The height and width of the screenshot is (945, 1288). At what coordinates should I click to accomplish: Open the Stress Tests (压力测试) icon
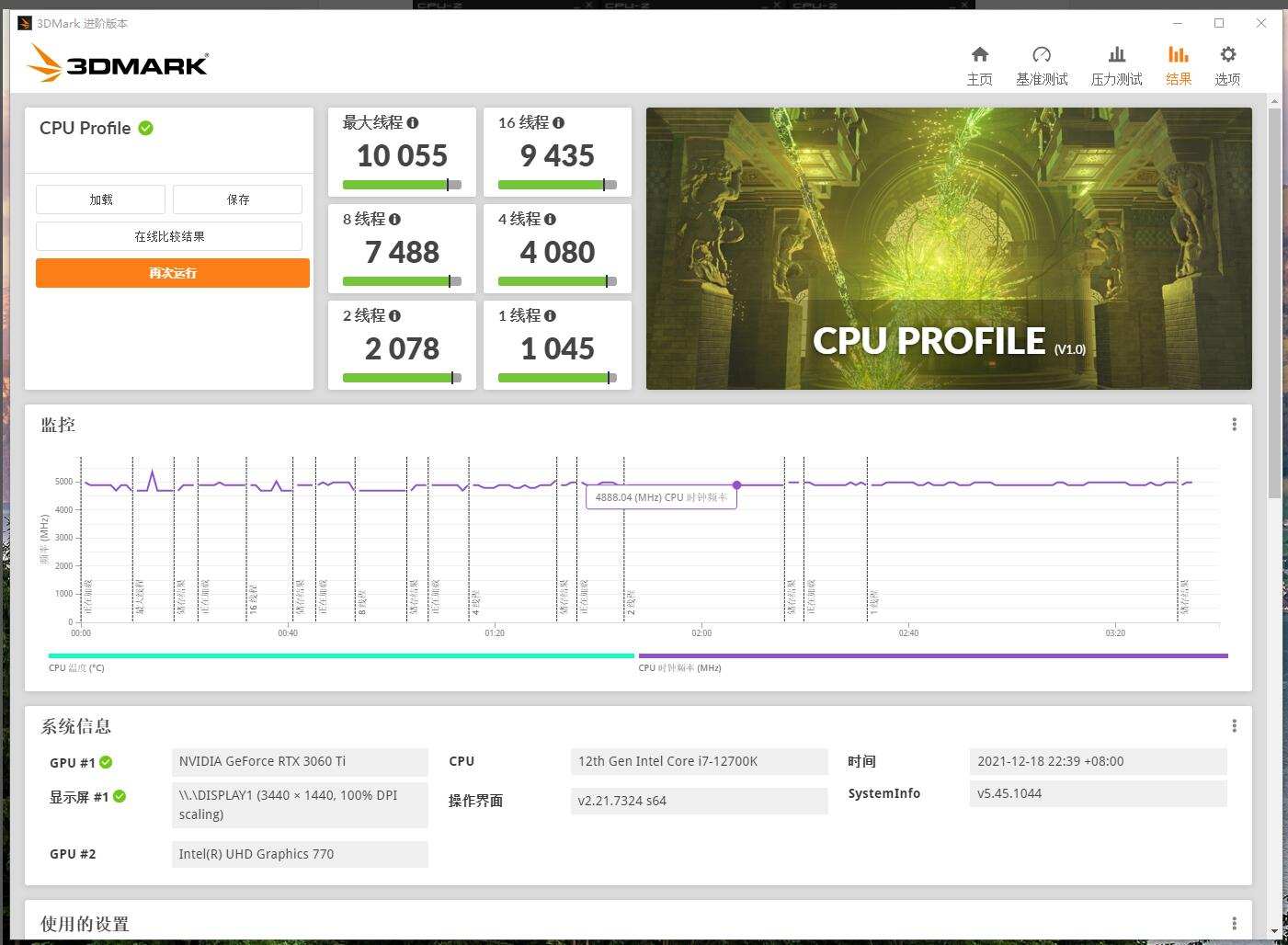(1116, 55)
